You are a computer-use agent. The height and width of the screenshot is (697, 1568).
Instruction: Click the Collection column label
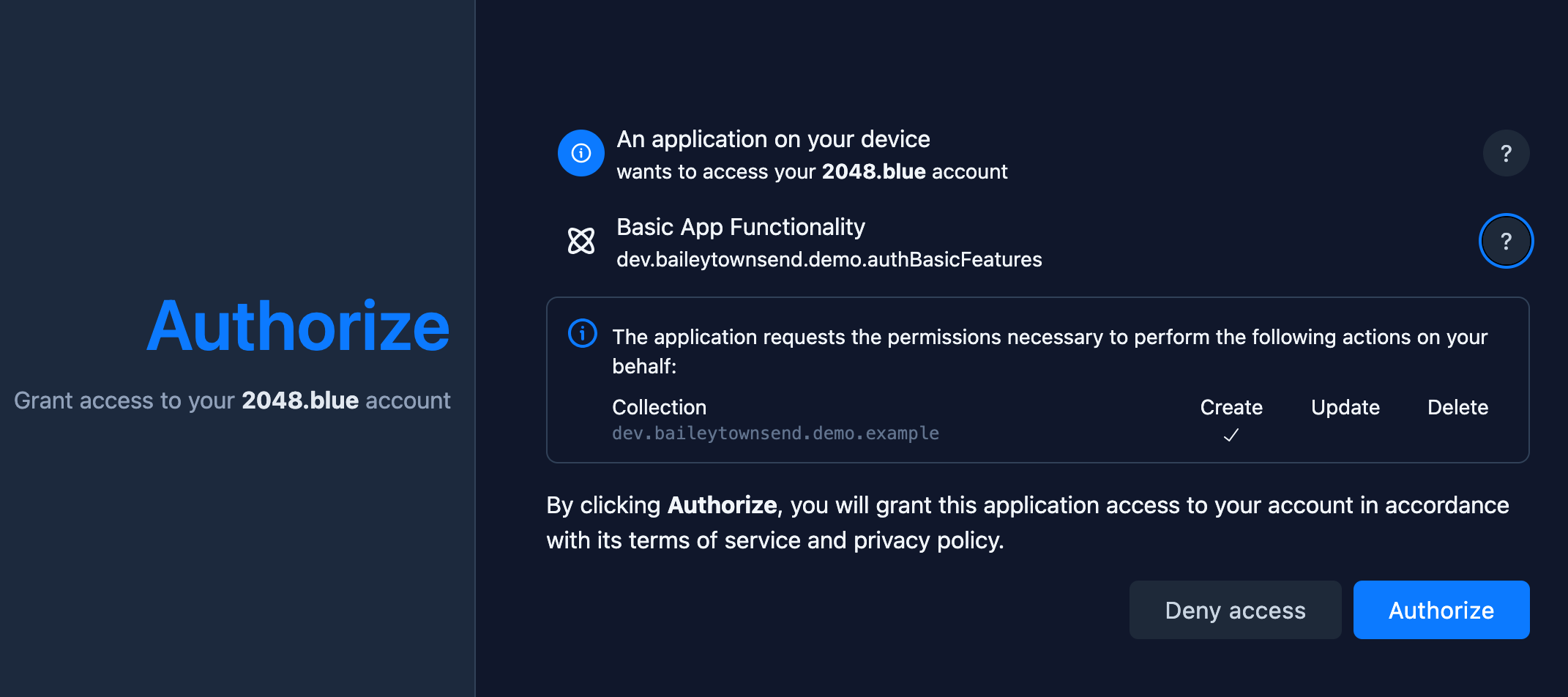[659, 407]
